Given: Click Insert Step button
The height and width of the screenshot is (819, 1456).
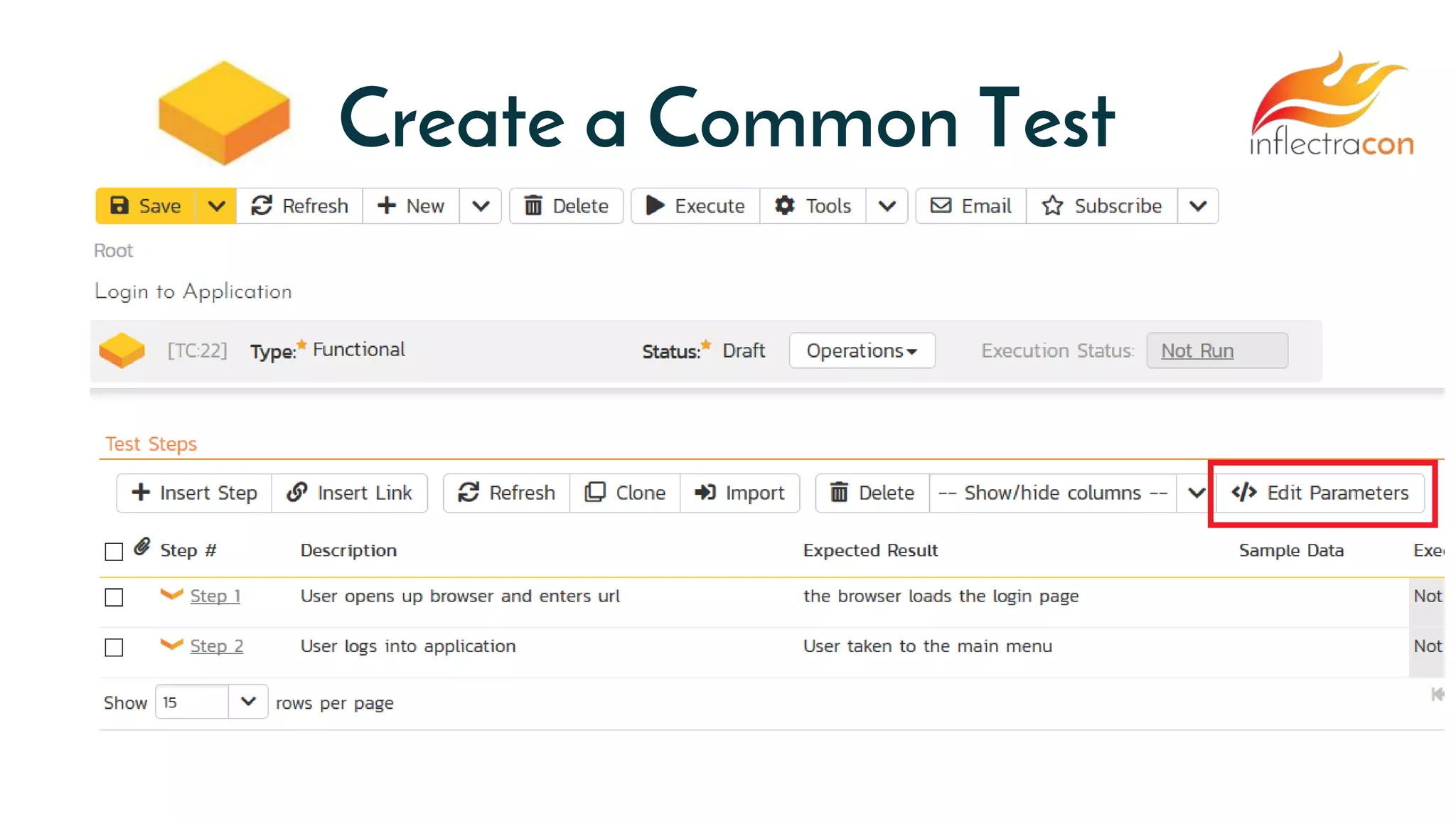Looking at the screenshot, I should tap(194, 493).
